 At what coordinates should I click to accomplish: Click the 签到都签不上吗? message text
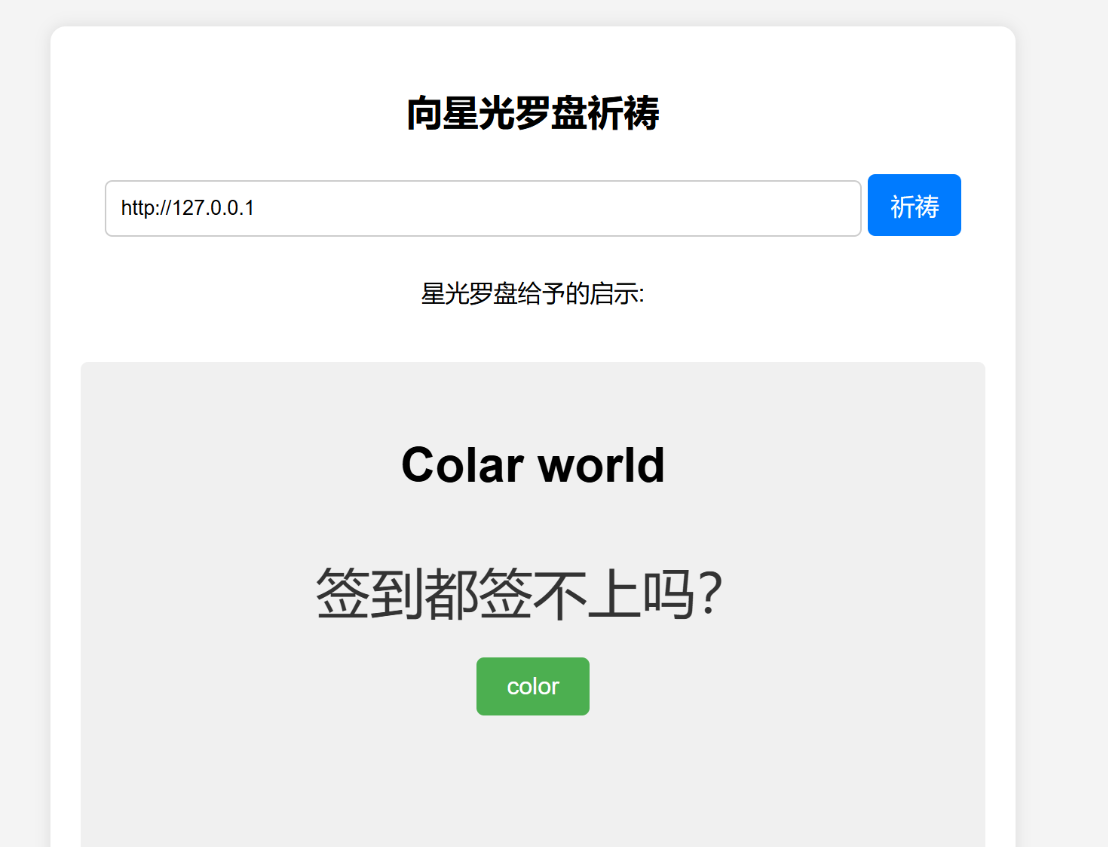click(x=519, y=593)
